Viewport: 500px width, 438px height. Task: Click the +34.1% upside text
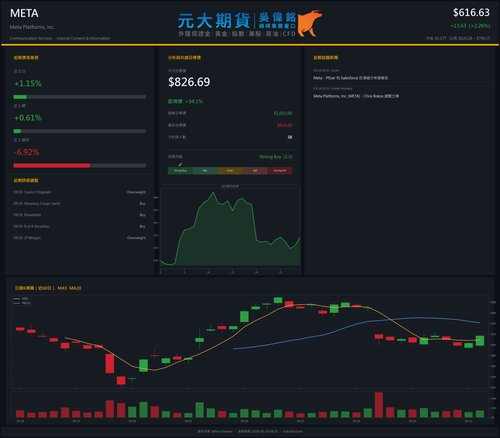tap(194, 101)
